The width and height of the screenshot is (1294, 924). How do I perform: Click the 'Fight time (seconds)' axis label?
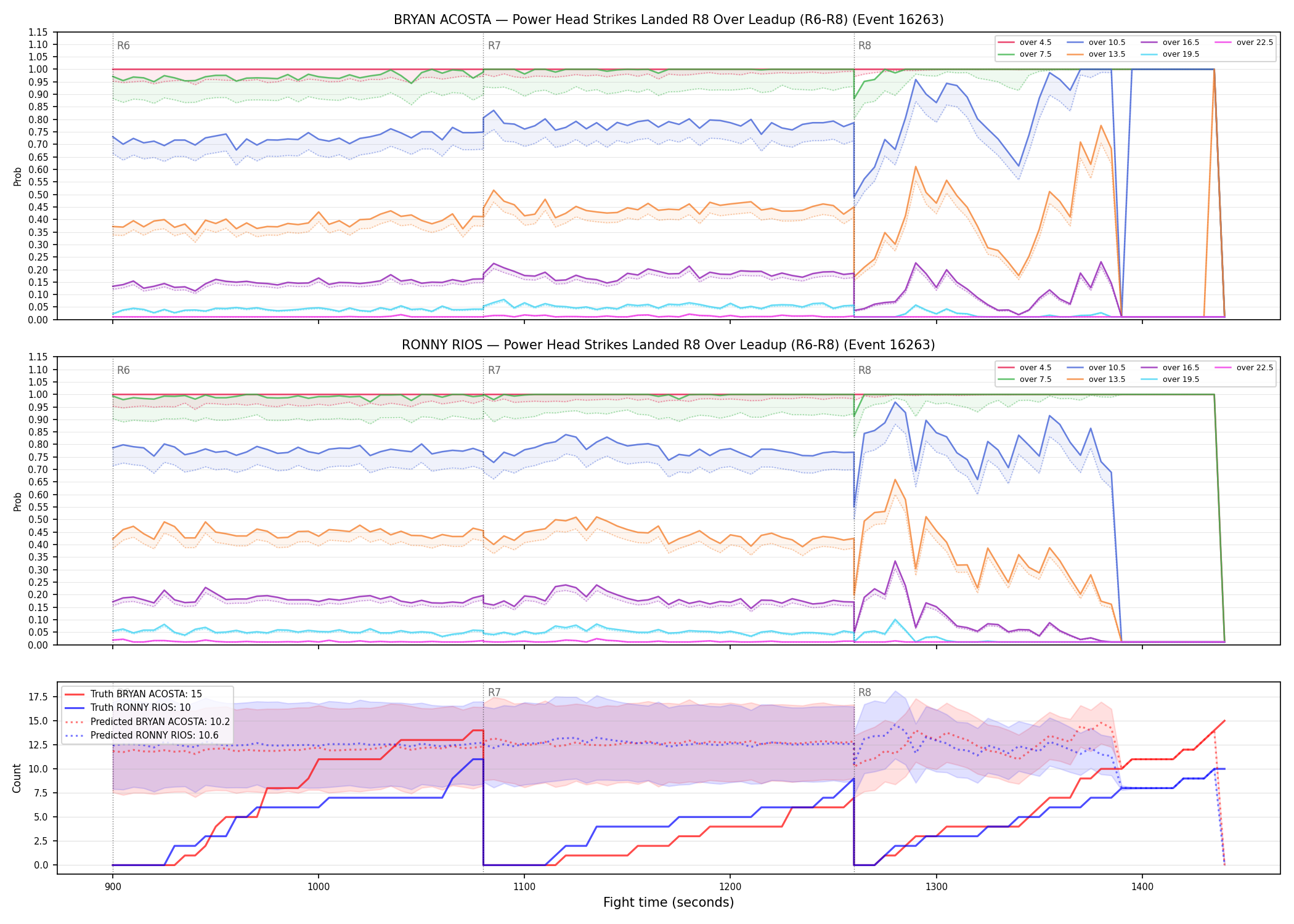(x=669, y=902)
